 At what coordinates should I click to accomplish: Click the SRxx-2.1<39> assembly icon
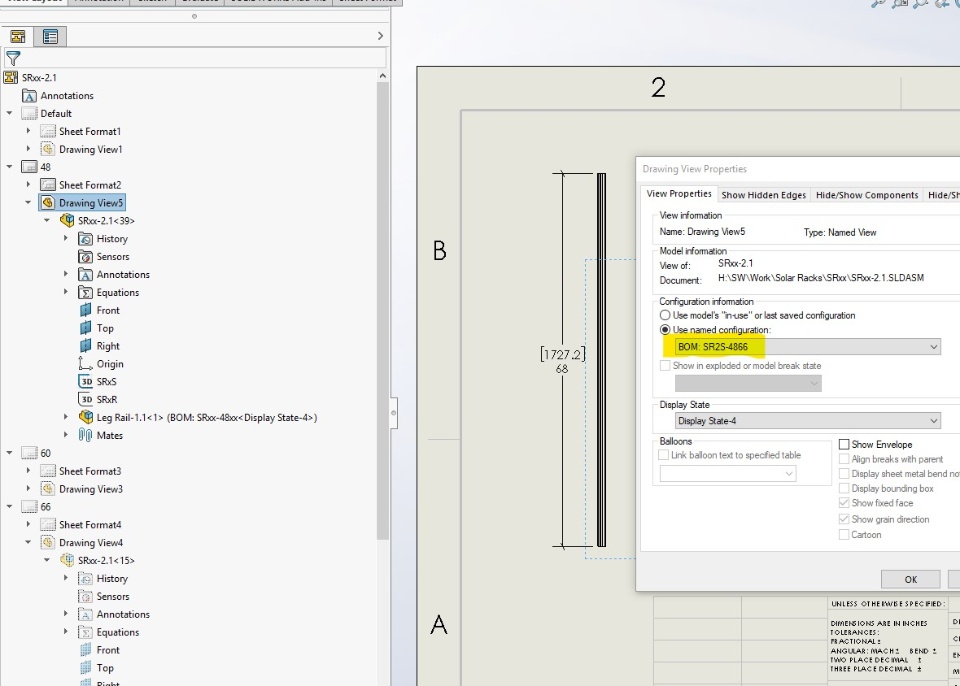[67, 220]
